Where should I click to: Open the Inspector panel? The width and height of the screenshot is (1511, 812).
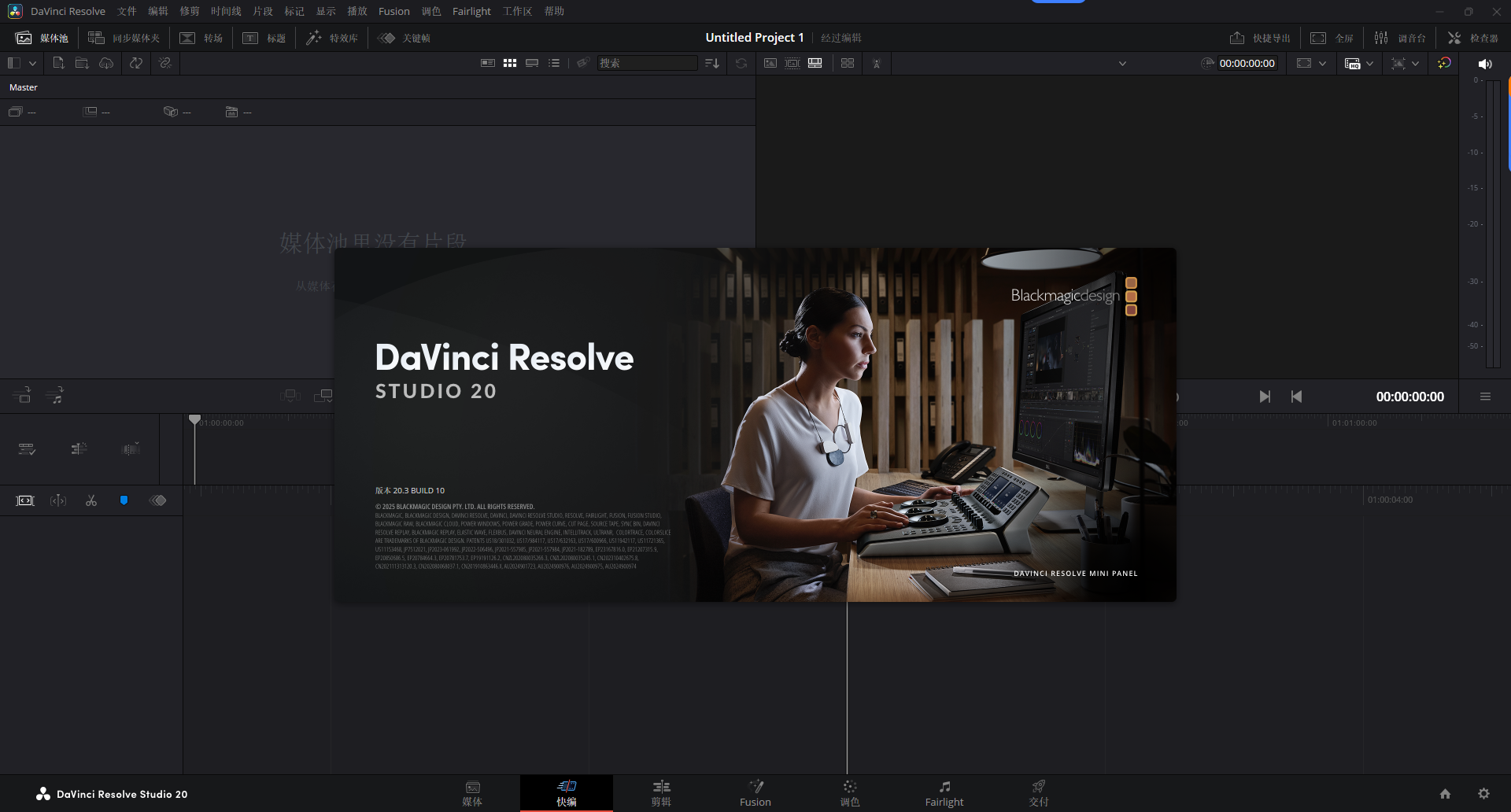click(x=1474, y=37)
